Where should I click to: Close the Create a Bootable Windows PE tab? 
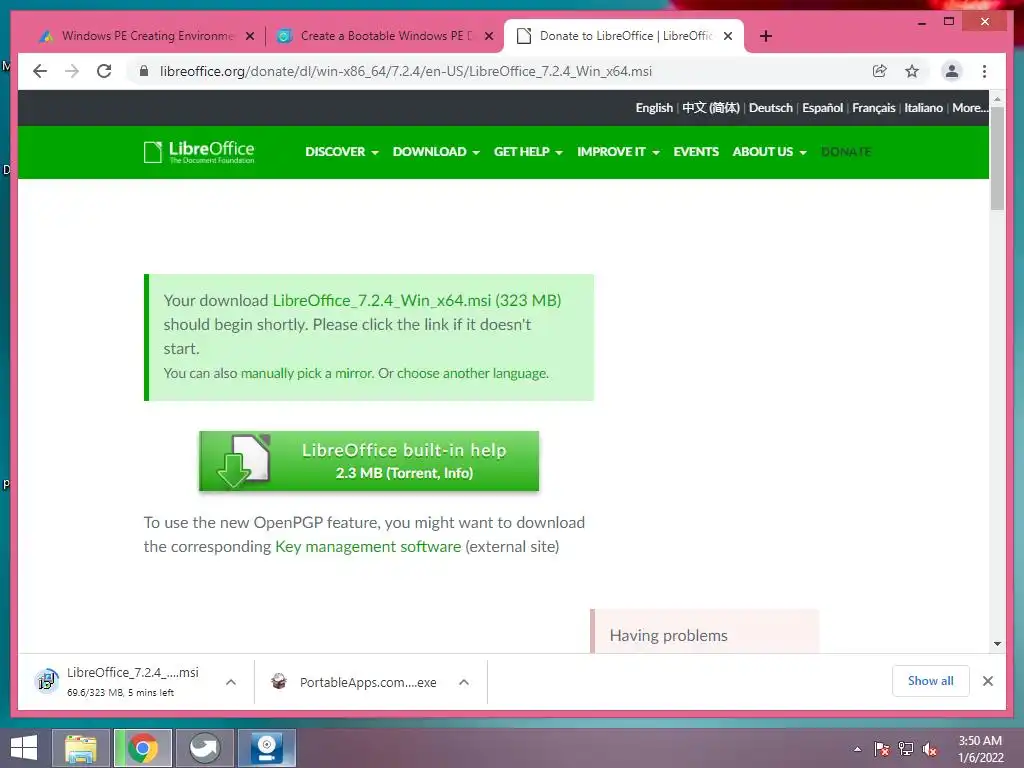tap(488, 36)
